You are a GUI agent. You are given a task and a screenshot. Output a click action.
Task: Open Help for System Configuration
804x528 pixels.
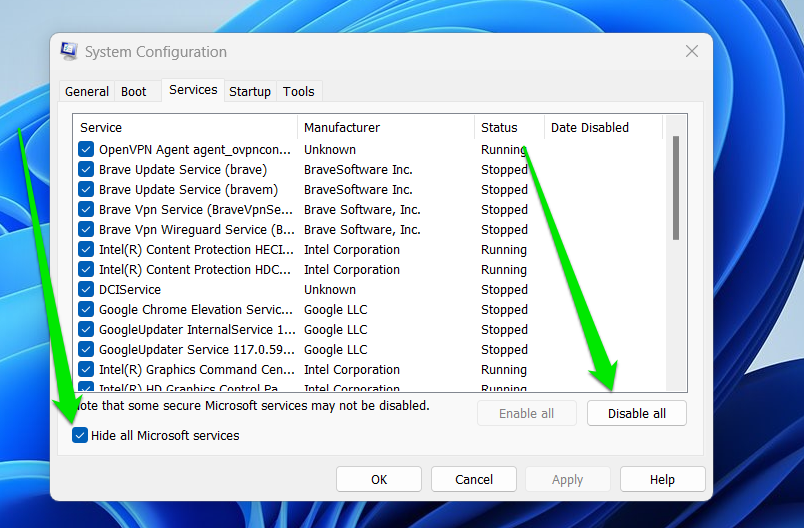pos(663,479)
